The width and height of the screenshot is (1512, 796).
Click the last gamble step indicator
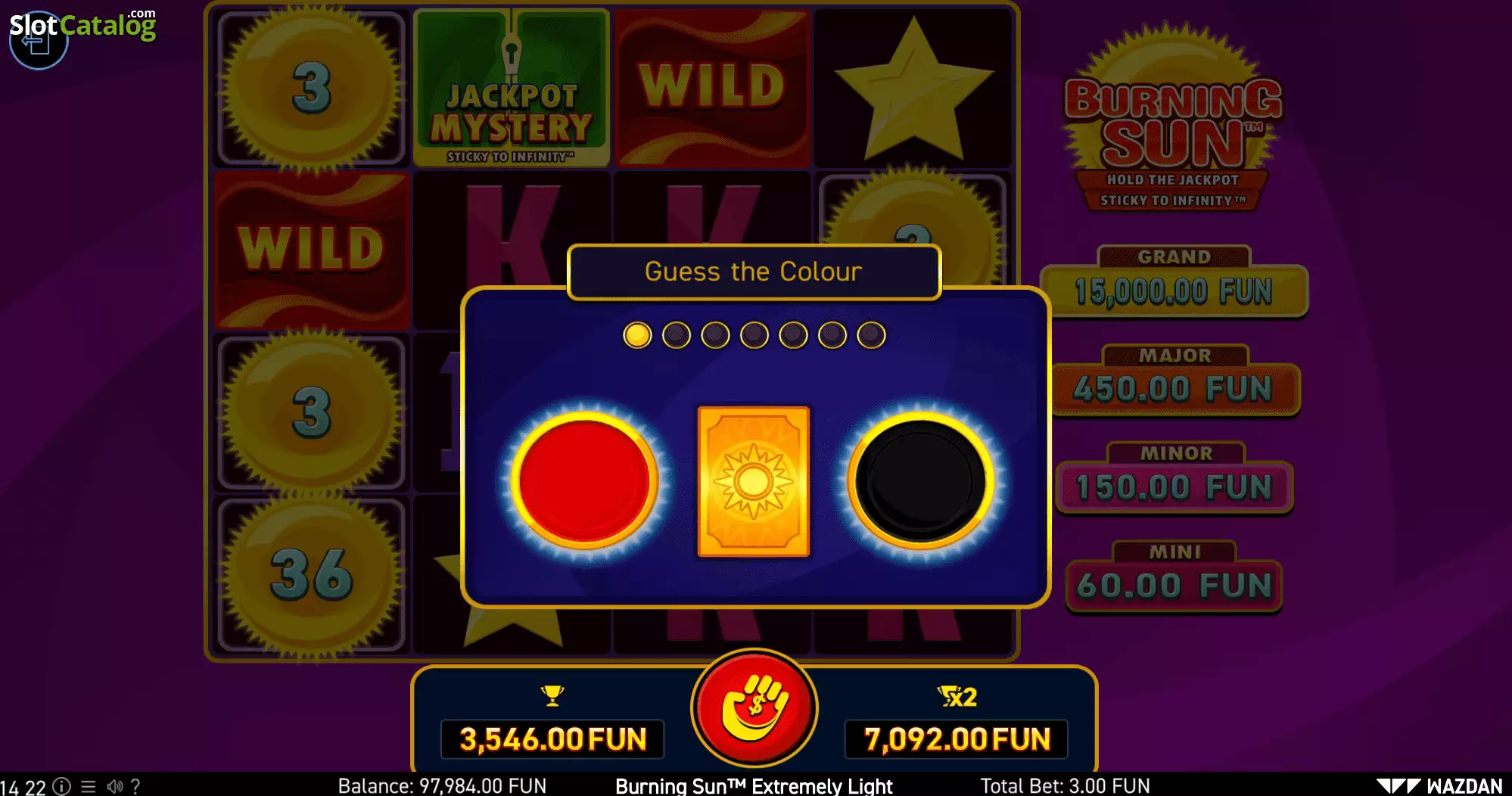click(871, 335)
